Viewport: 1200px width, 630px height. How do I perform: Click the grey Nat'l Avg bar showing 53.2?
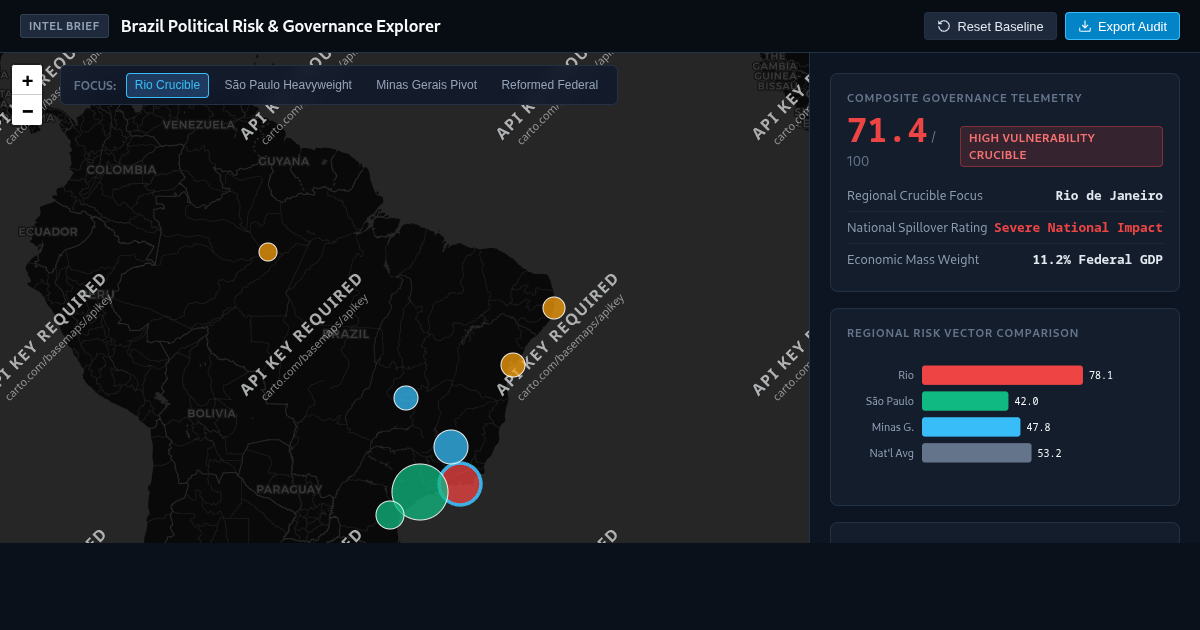pyautogui.click(x=977, y=453)
